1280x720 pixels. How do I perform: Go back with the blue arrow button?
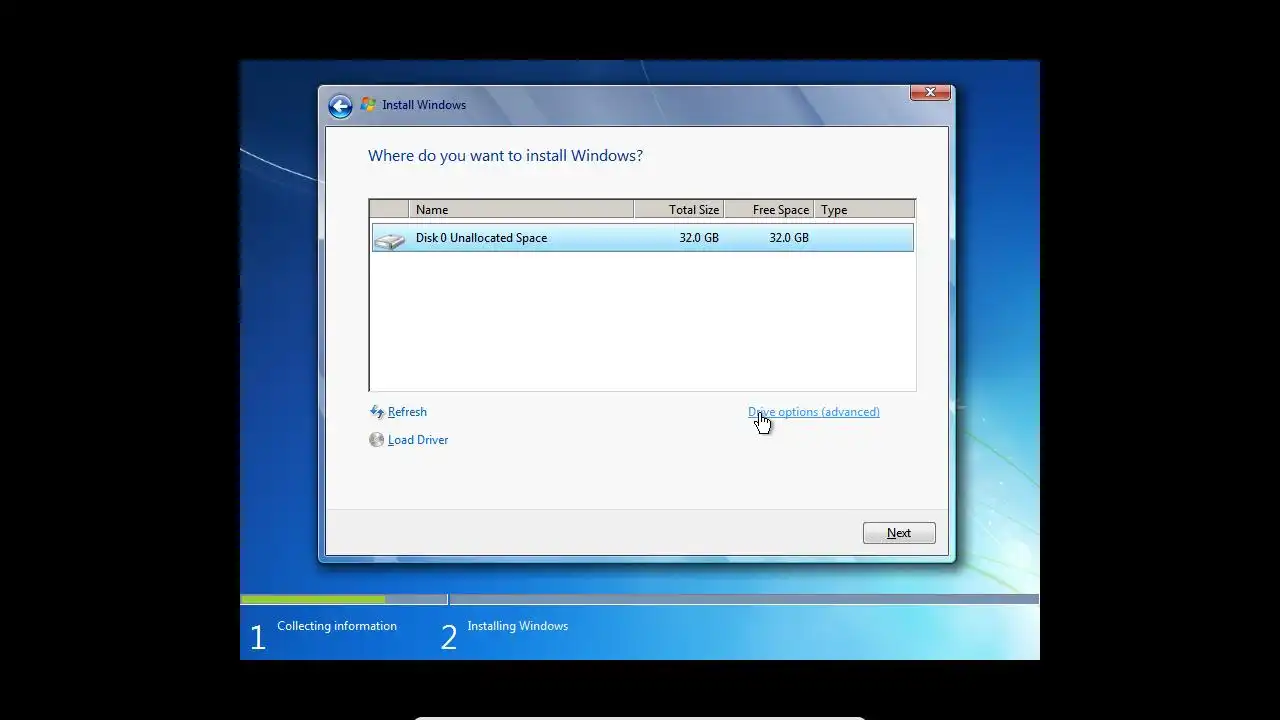click(340, 106)
